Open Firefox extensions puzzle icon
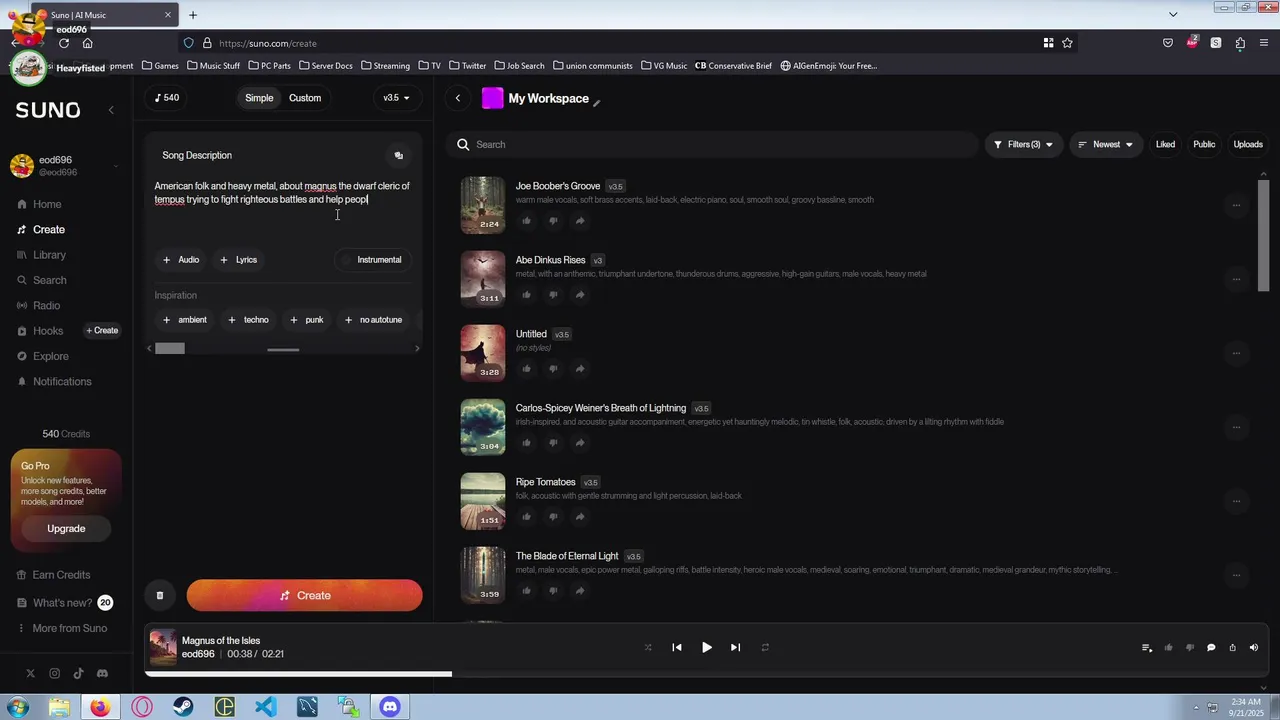Screen dimensions: 1280x720 point(1240,43)
